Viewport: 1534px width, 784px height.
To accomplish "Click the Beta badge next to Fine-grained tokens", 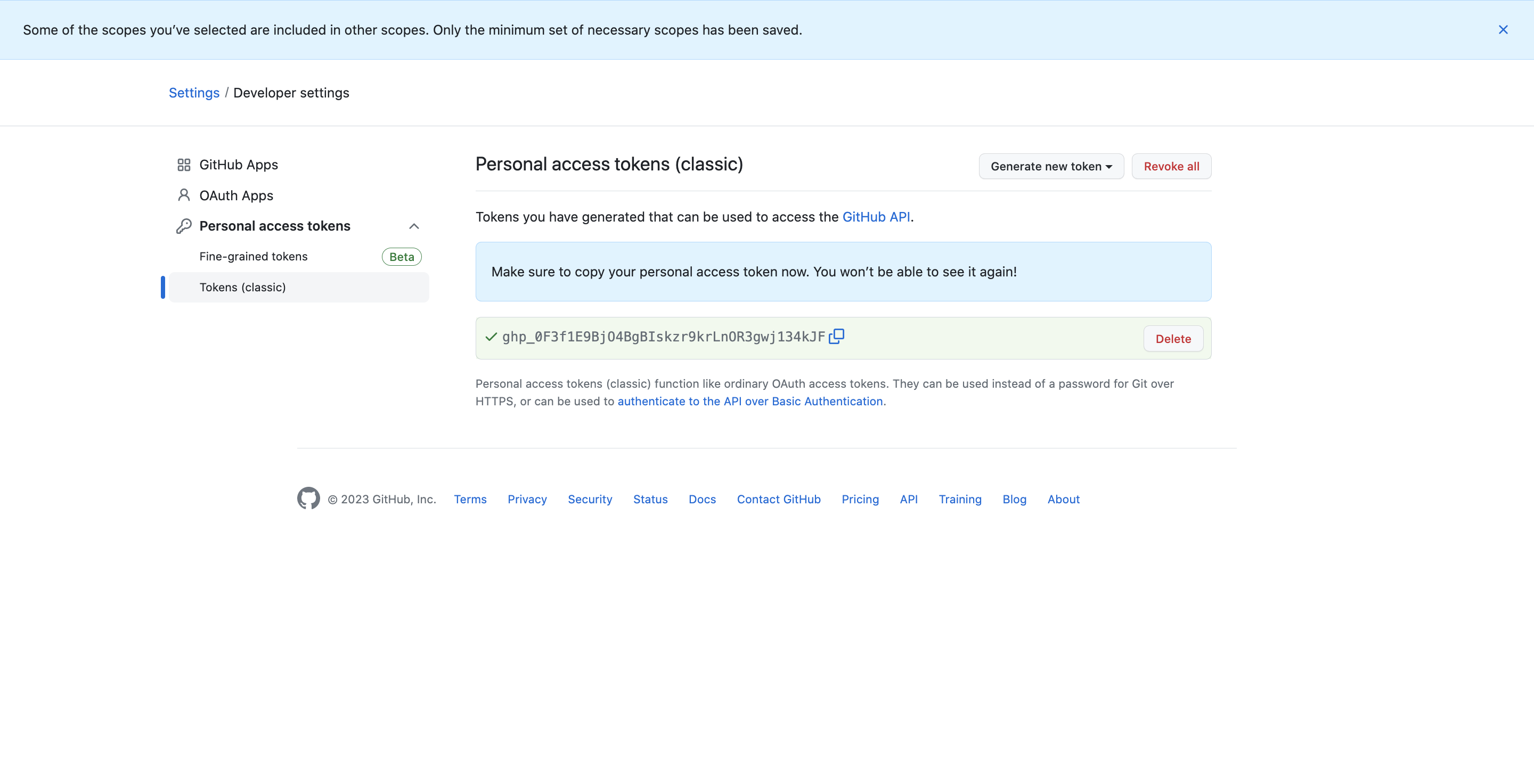I will tap(402, 257).
